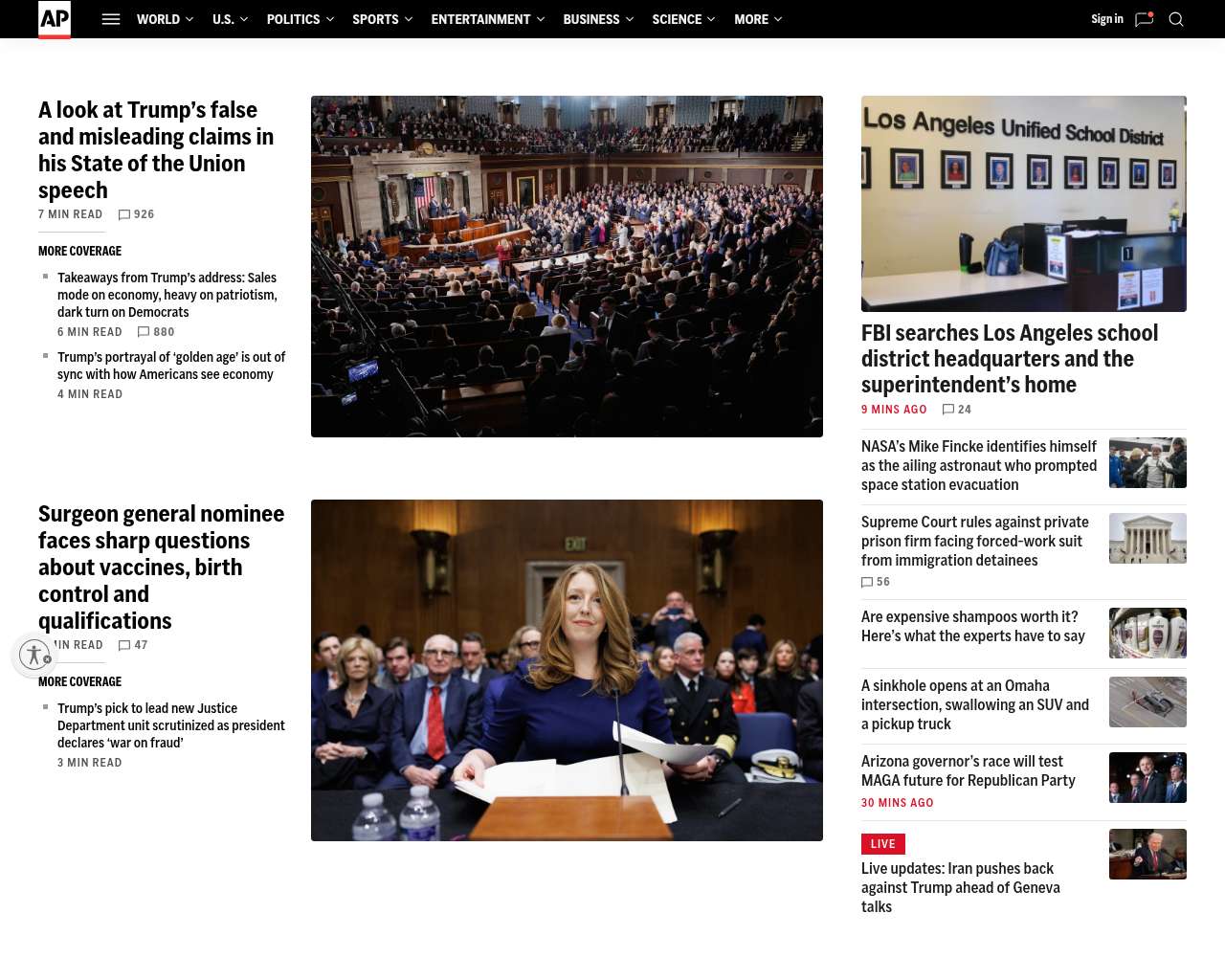This screenshot has height=980, width=1225.
Task: Click the '3 MIN READ' label
Action: click(90, 763)
